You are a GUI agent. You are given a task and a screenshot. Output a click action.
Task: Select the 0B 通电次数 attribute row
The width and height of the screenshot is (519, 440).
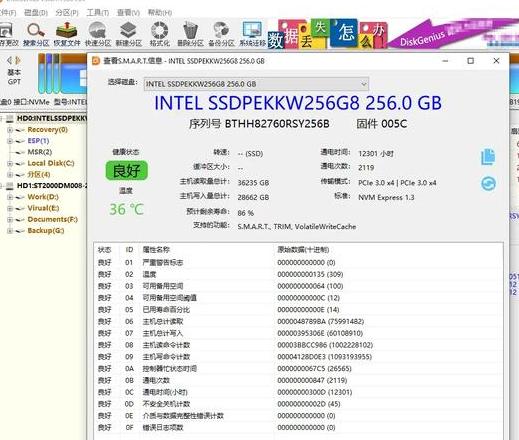(298, 380)
